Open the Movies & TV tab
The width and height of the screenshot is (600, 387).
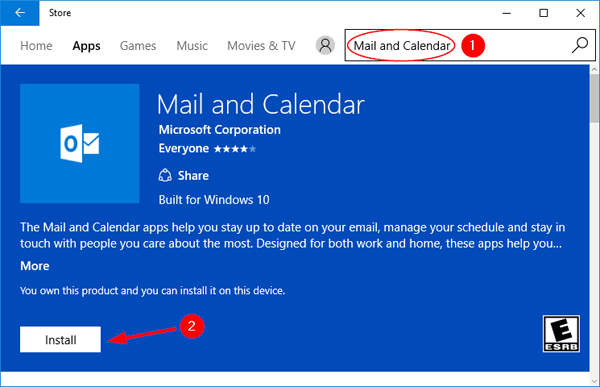point(261,46)
